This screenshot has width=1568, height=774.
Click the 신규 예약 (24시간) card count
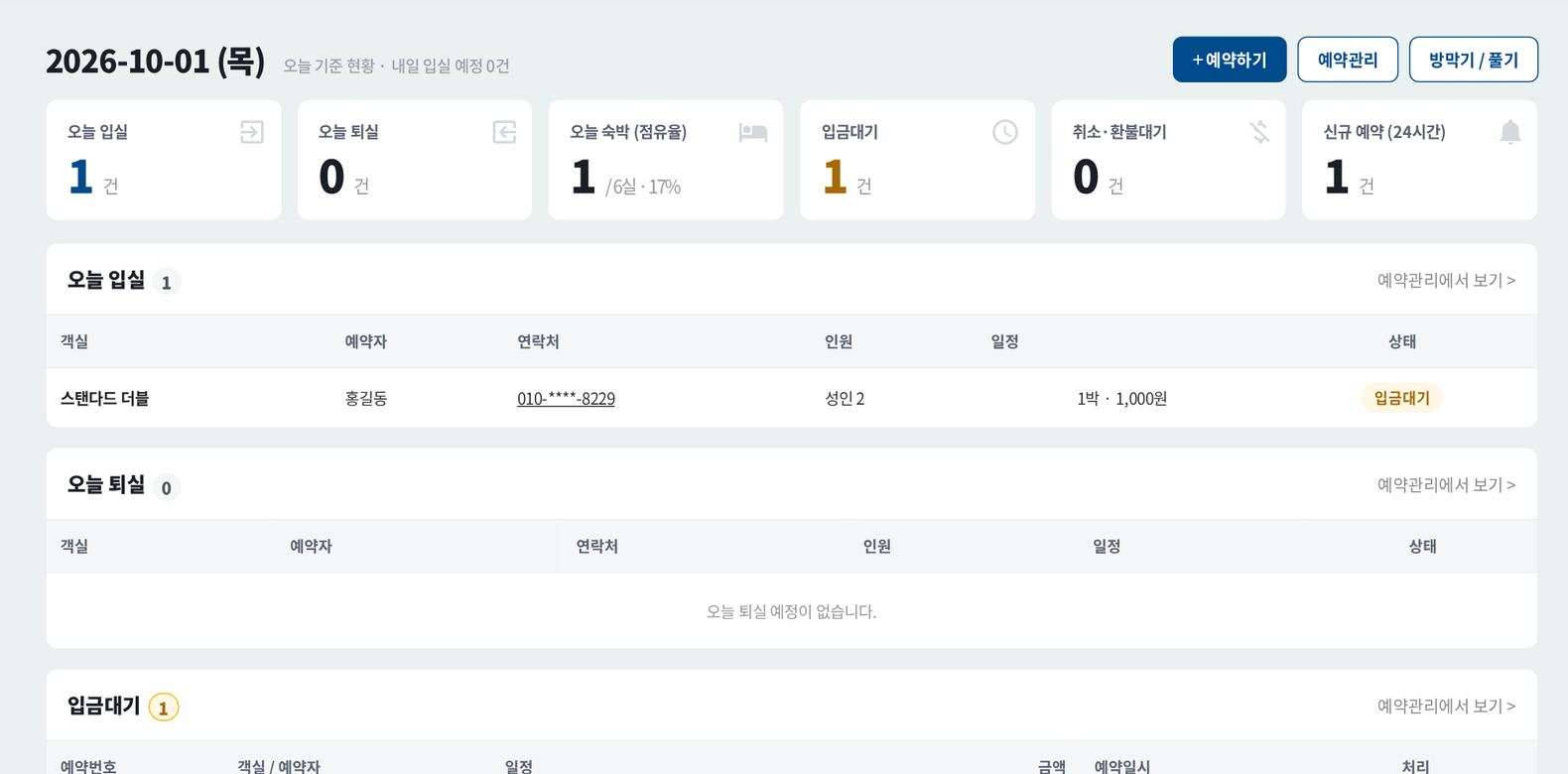[x=1337, y=177]
